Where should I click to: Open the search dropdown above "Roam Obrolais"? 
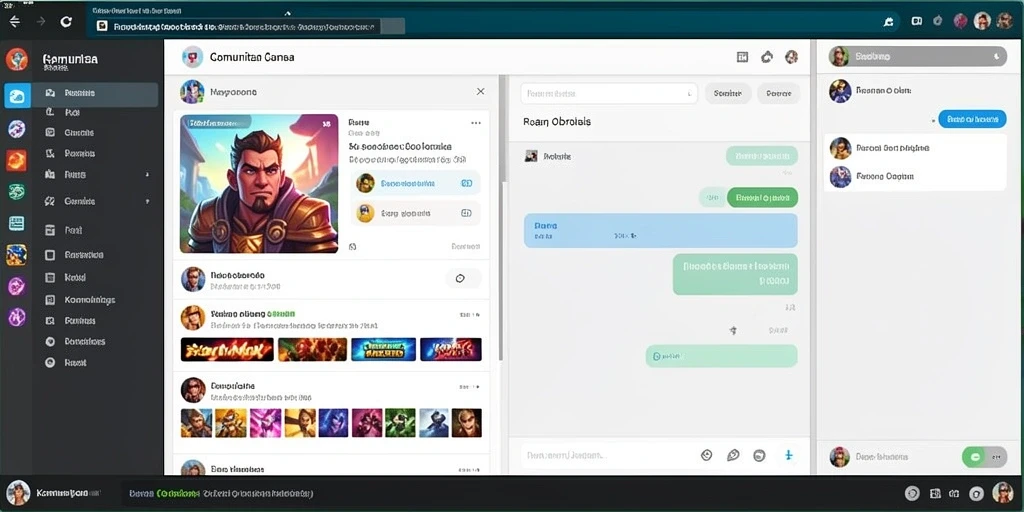[x=609, y=93]
